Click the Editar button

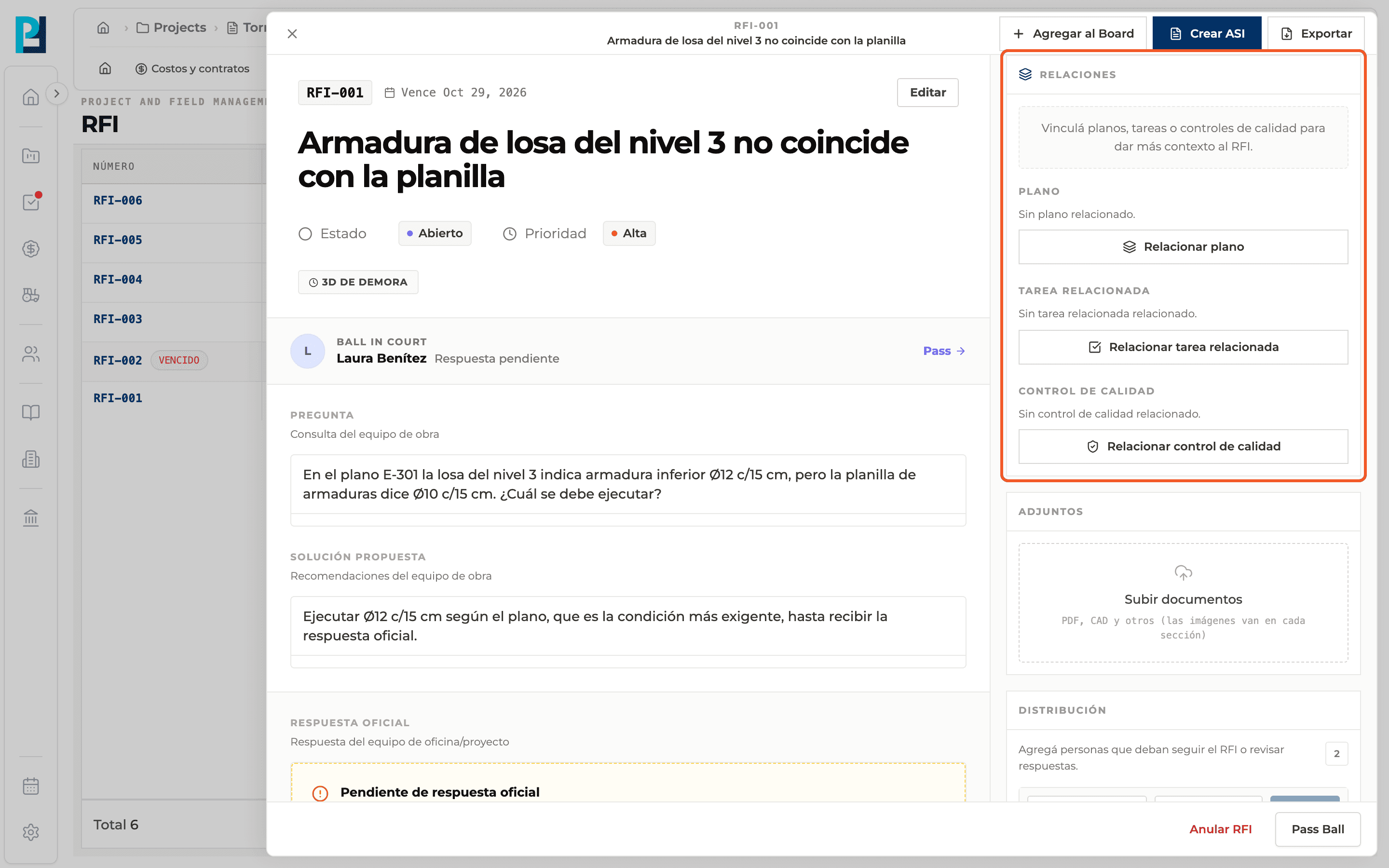[x=927, y=93]
